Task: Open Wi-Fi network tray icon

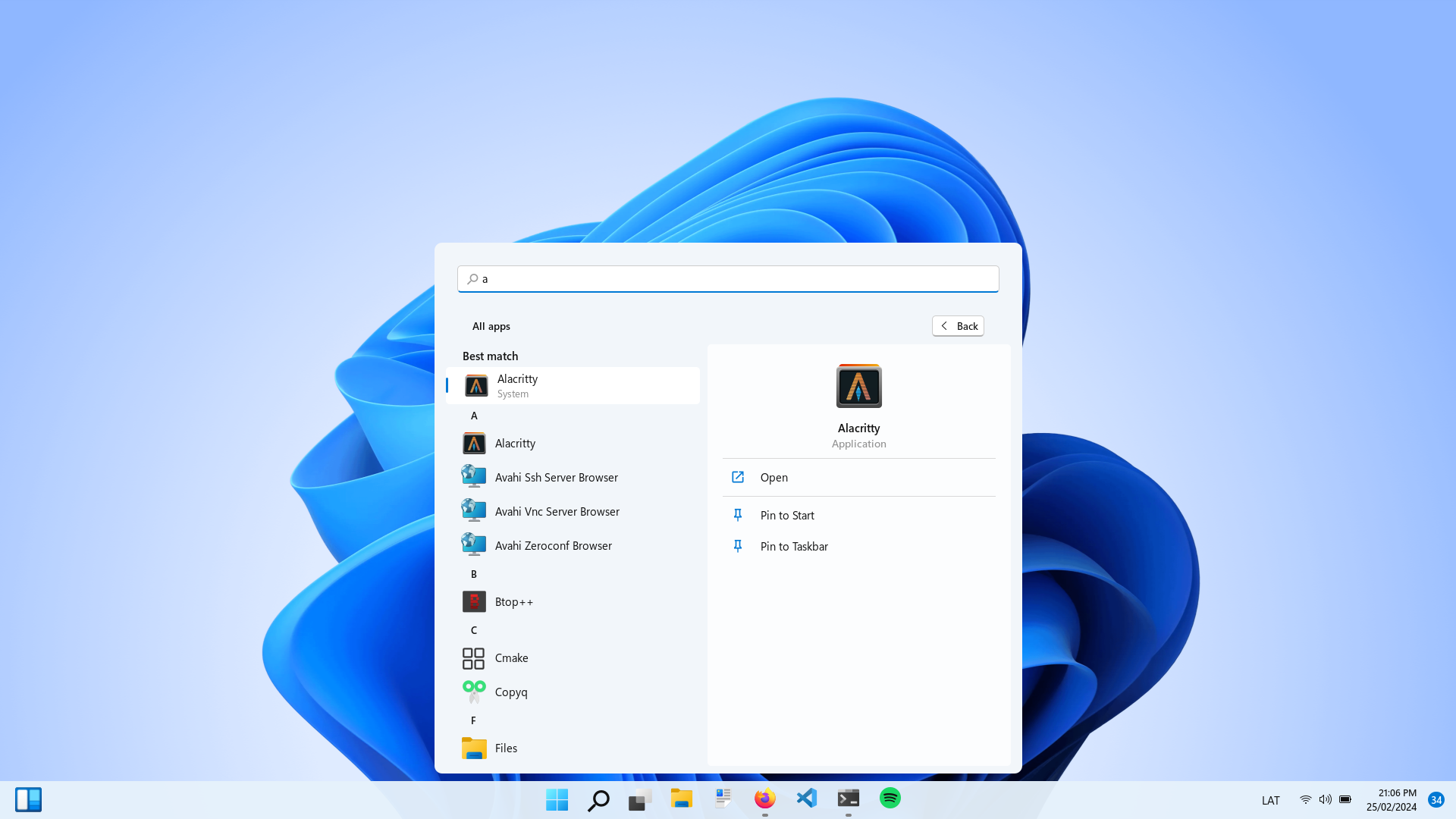Action: (1305, 799)
